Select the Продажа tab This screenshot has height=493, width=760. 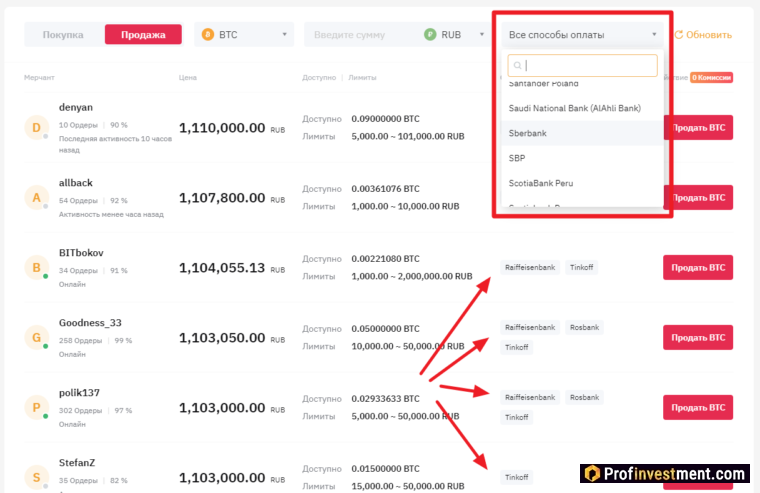143,34
